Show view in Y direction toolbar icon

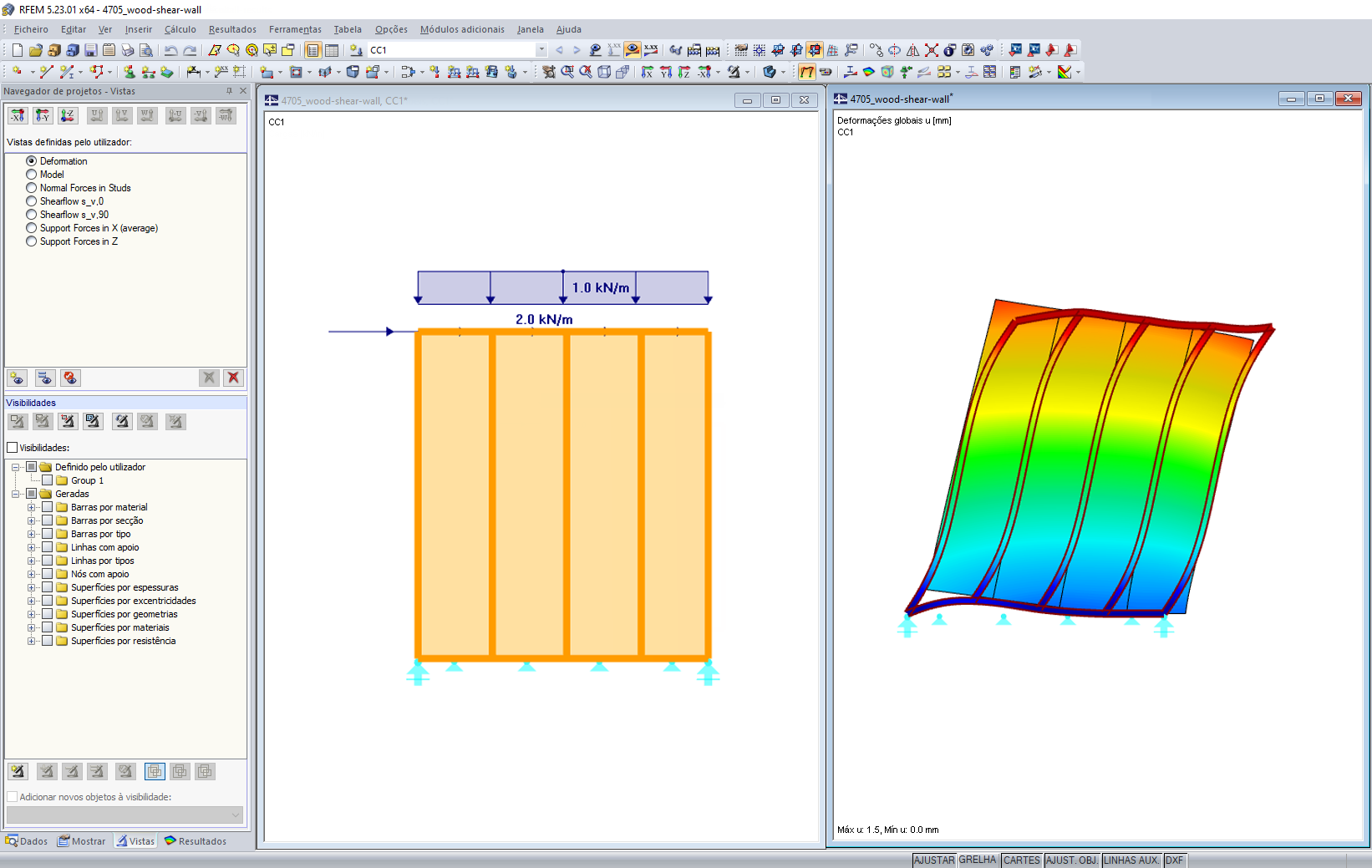click(666, 72)
